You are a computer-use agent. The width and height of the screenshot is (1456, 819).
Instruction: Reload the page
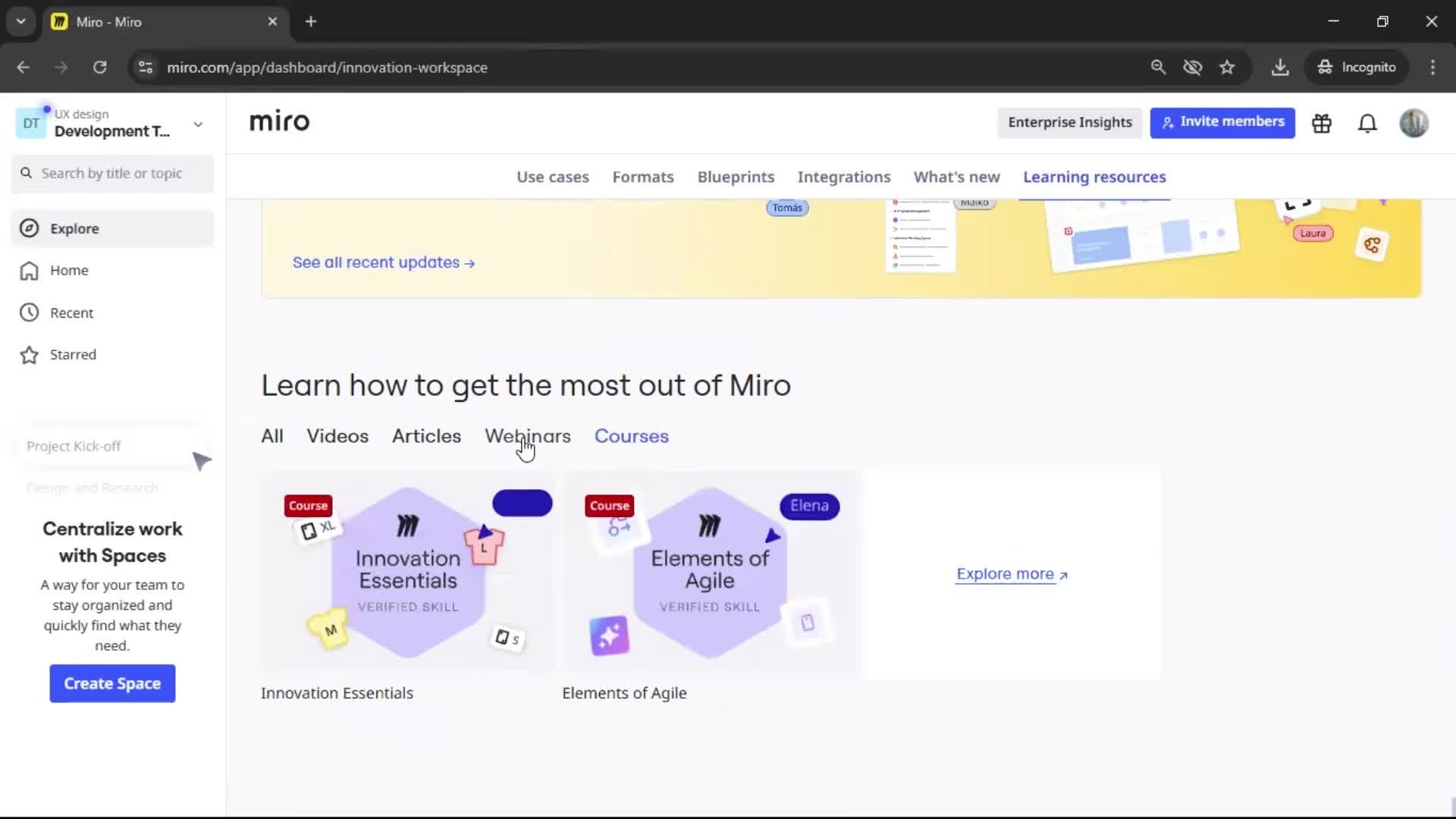(x=99, y=67)
